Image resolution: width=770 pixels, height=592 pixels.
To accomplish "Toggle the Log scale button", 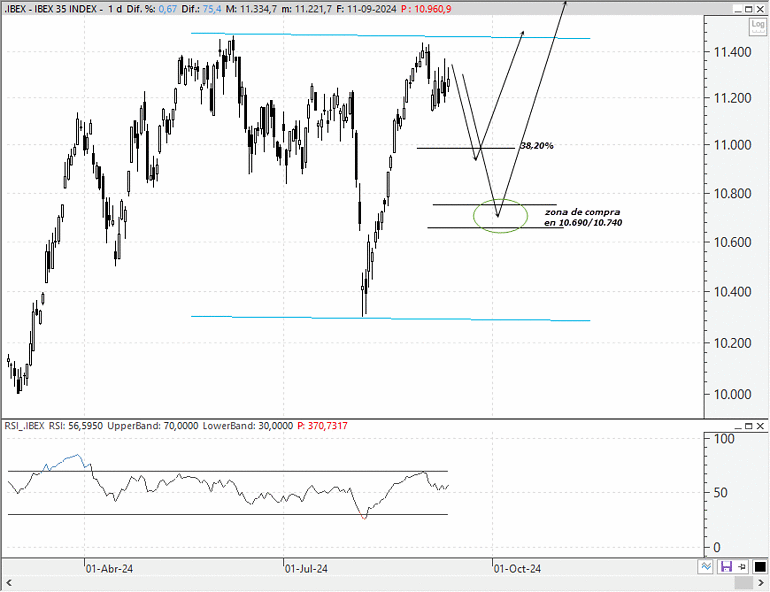I will (758, 26).
